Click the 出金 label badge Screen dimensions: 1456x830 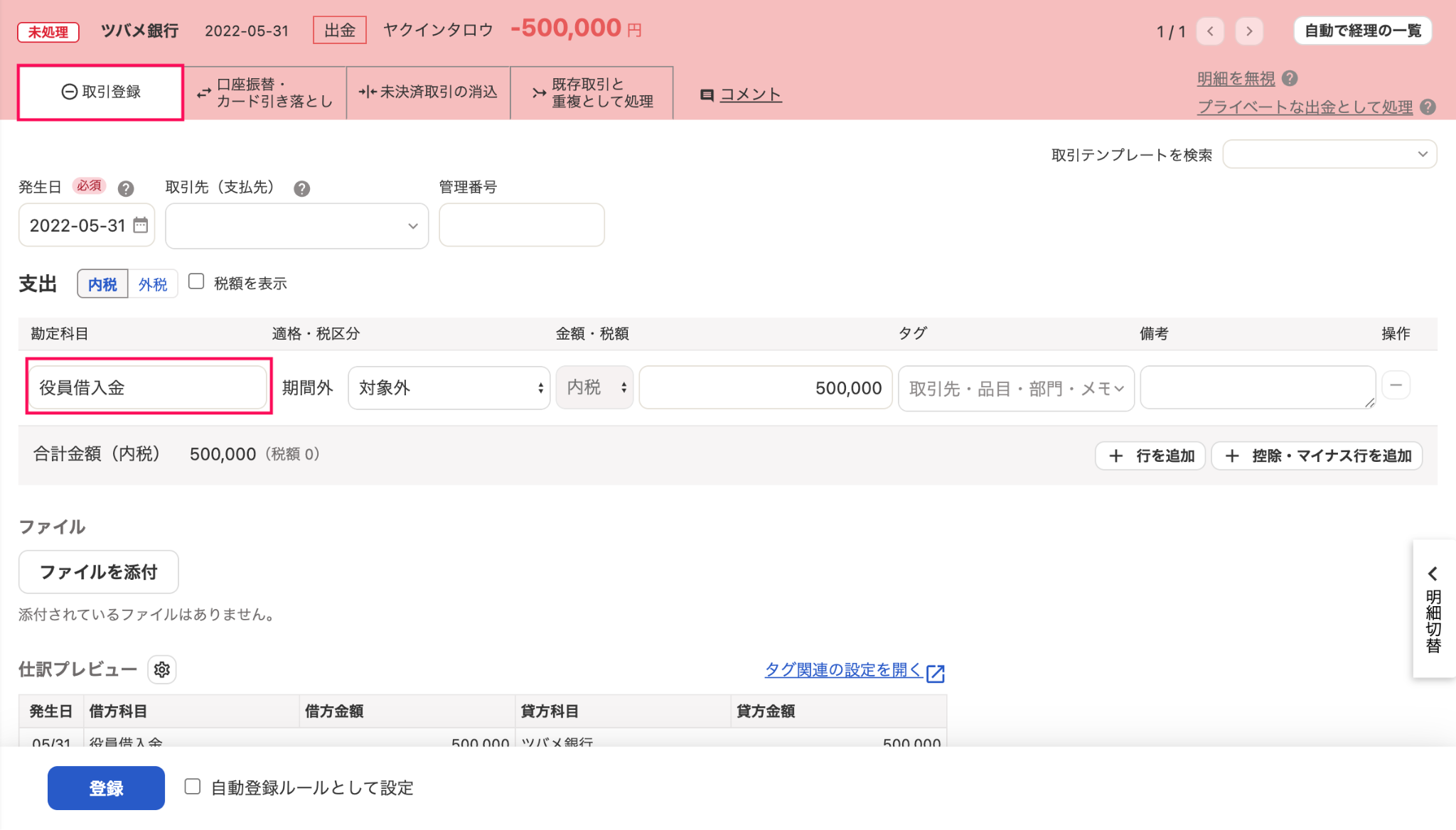pos(340,31)
